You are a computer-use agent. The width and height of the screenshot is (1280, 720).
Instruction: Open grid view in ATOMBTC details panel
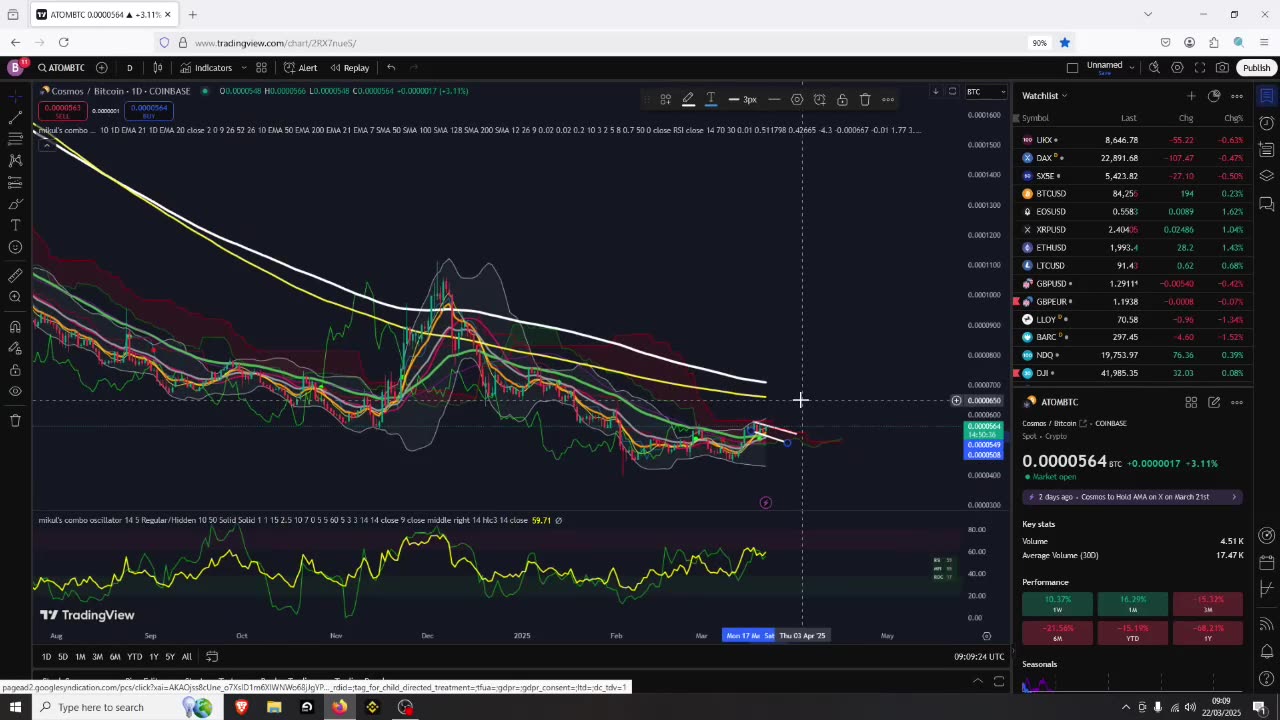[1191, 402]
